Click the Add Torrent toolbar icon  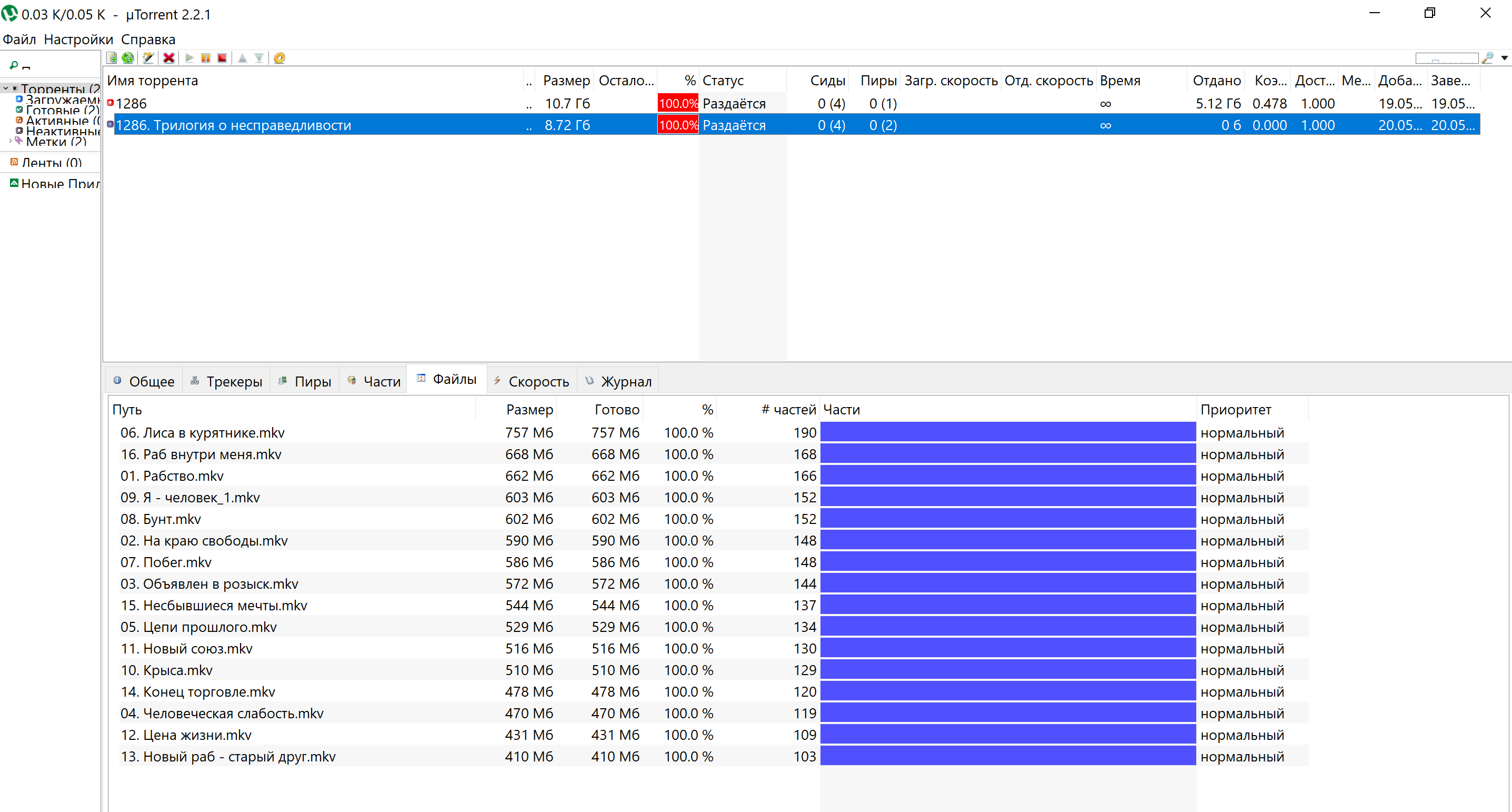coord(112,57)
